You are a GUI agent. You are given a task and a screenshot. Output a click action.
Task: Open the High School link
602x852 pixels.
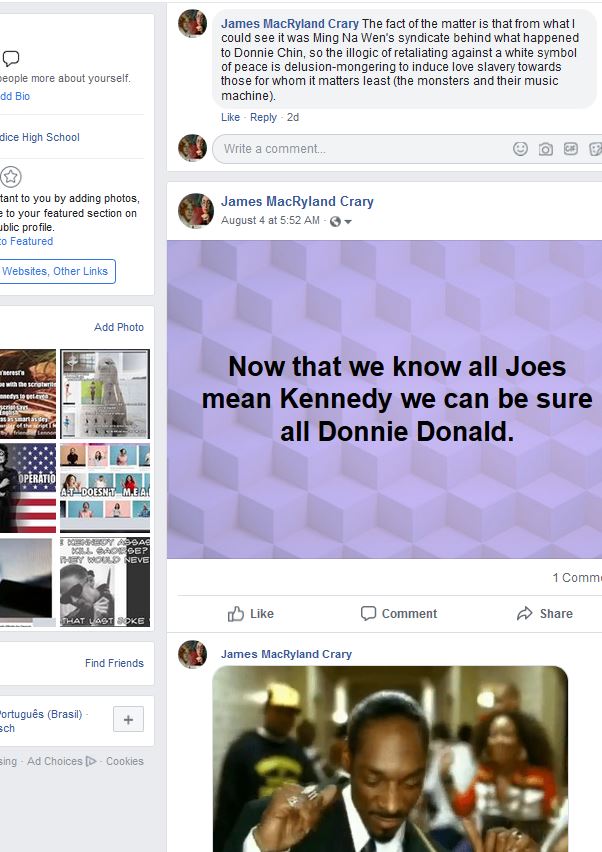pyautogui.click(x=40, y=137)
